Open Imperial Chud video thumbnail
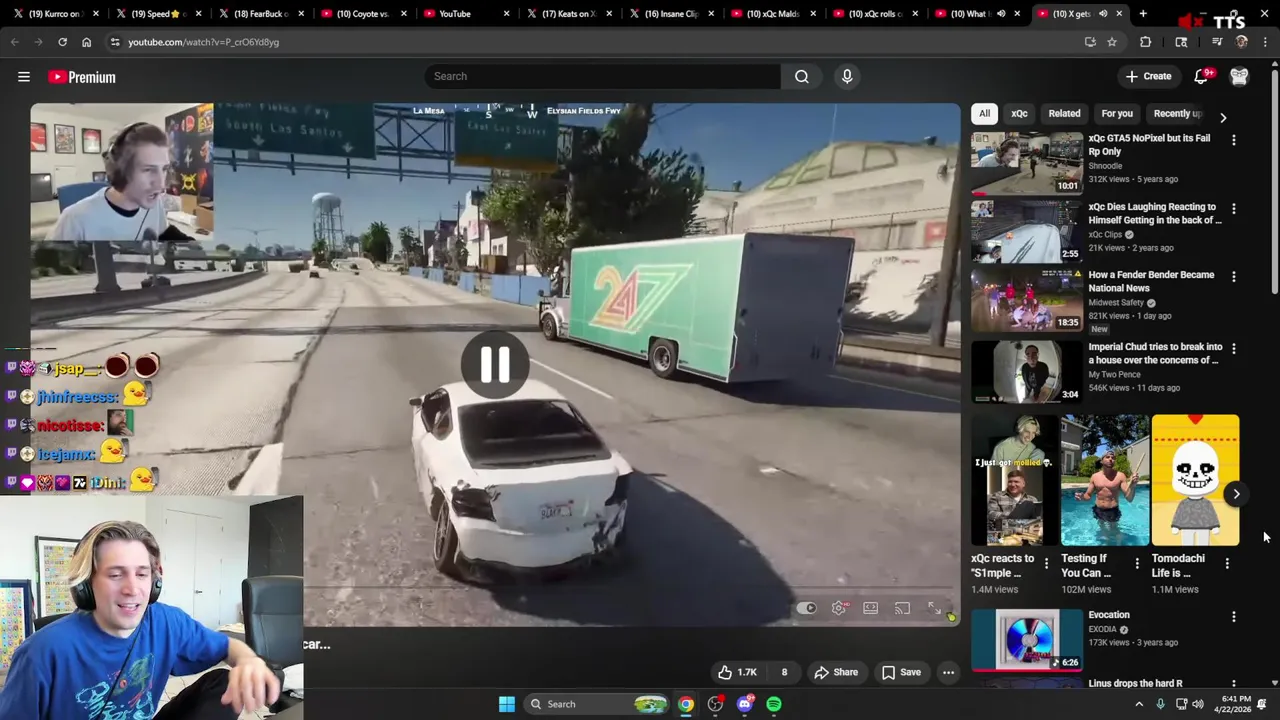 pos(1027,371)
